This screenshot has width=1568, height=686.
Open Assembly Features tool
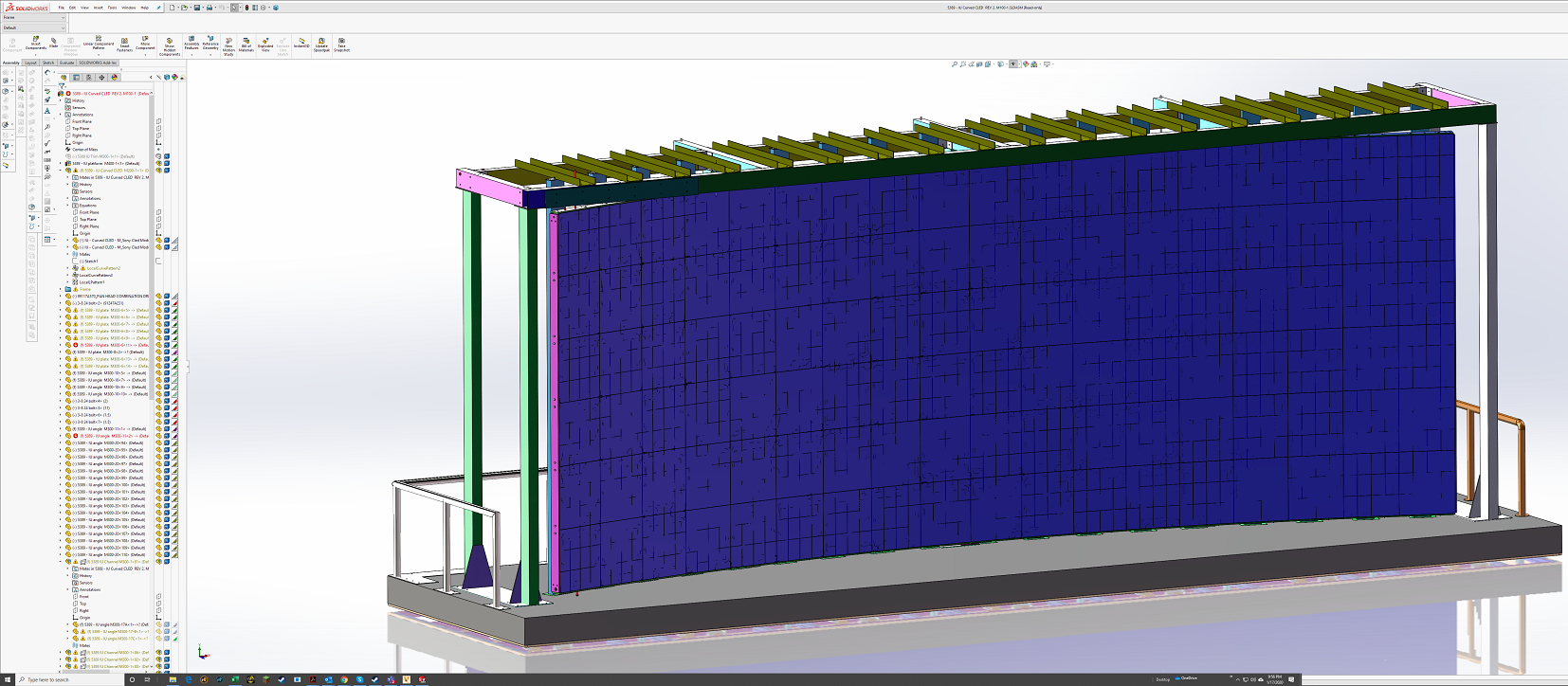point(191,43)
